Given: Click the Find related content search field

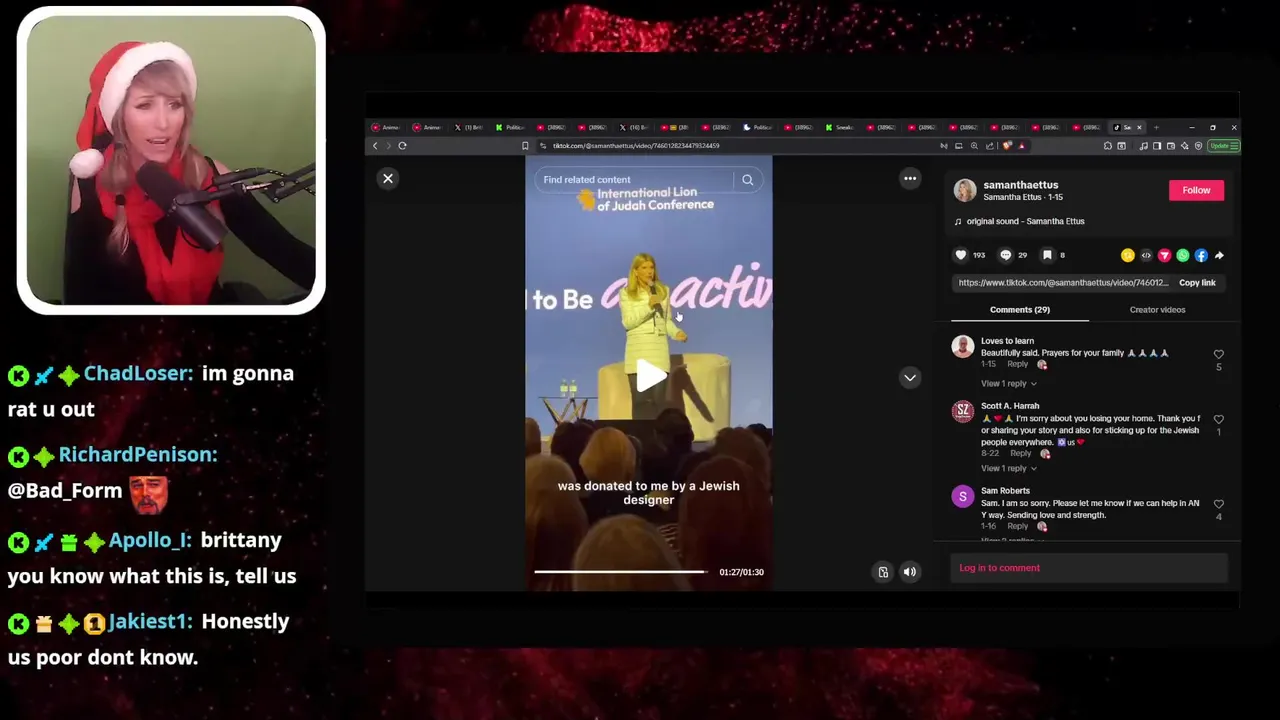Looking at the screenshot, I should click(637, 180).
